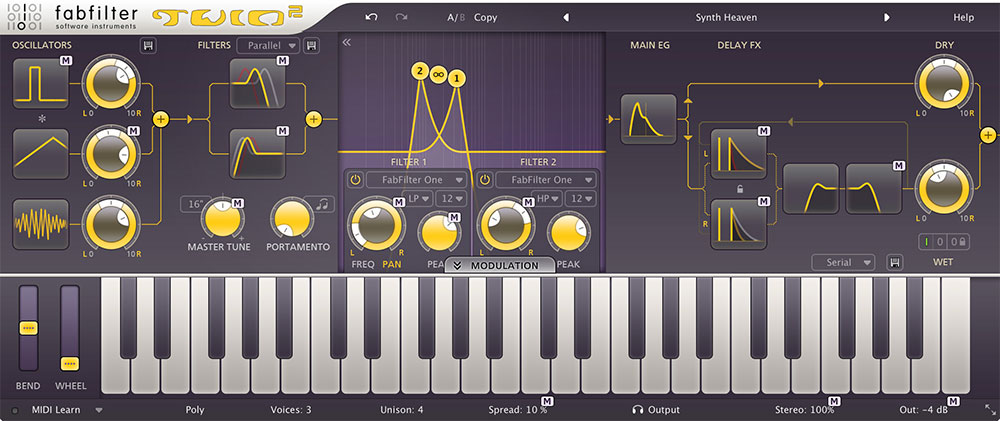Open Filter 2 slope 12 dropdown

coord(580,198)
